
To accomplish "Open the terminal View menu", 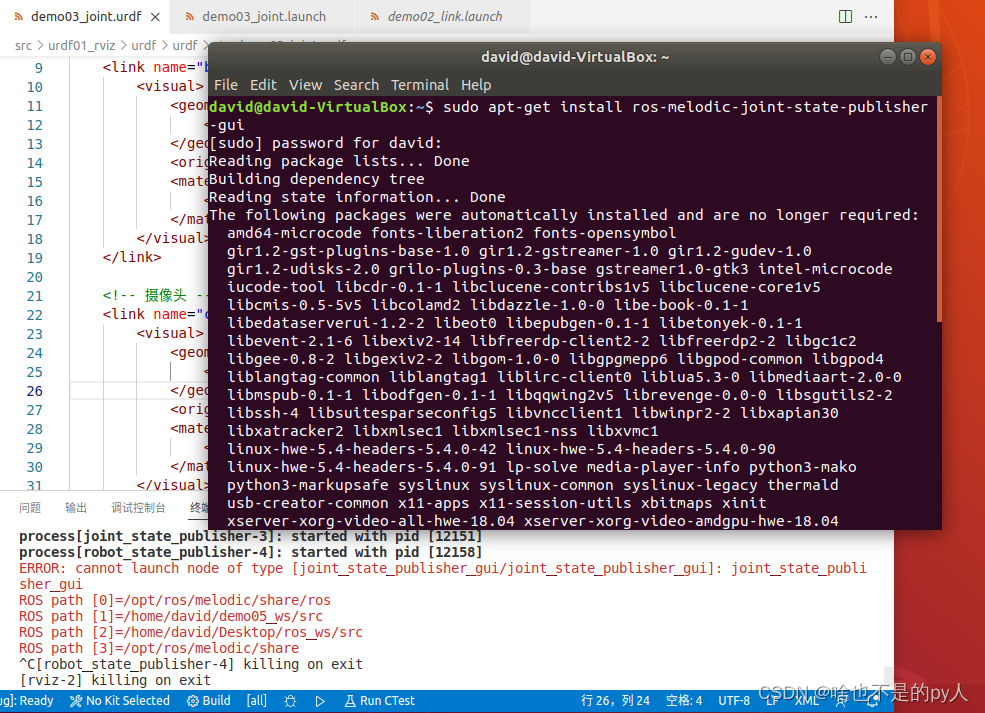I will click(x=305, y=85).
